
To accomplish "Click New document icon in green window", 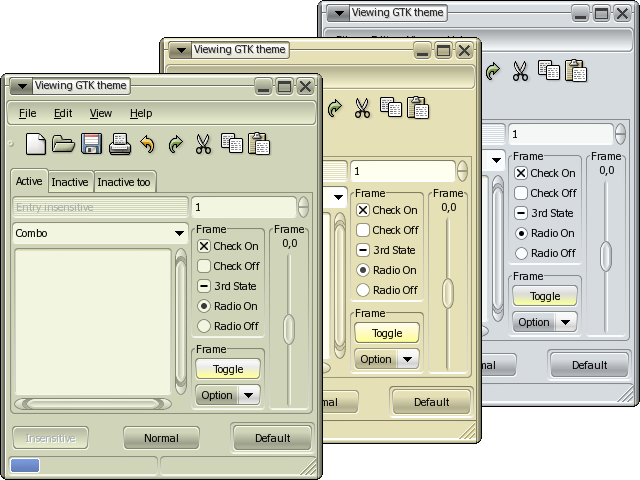I will point(36,144).
